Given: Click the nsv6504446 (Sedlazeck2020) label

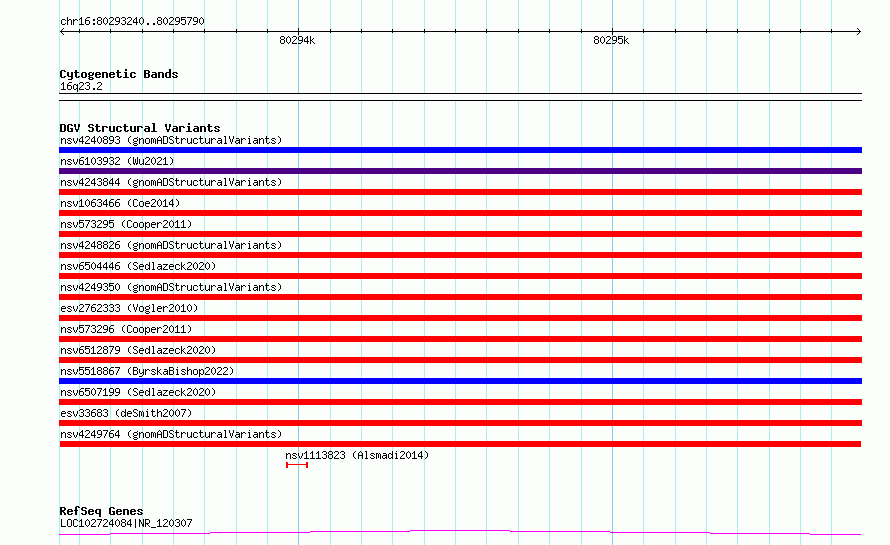Looking at the screenshot, I should click(138, 266).
